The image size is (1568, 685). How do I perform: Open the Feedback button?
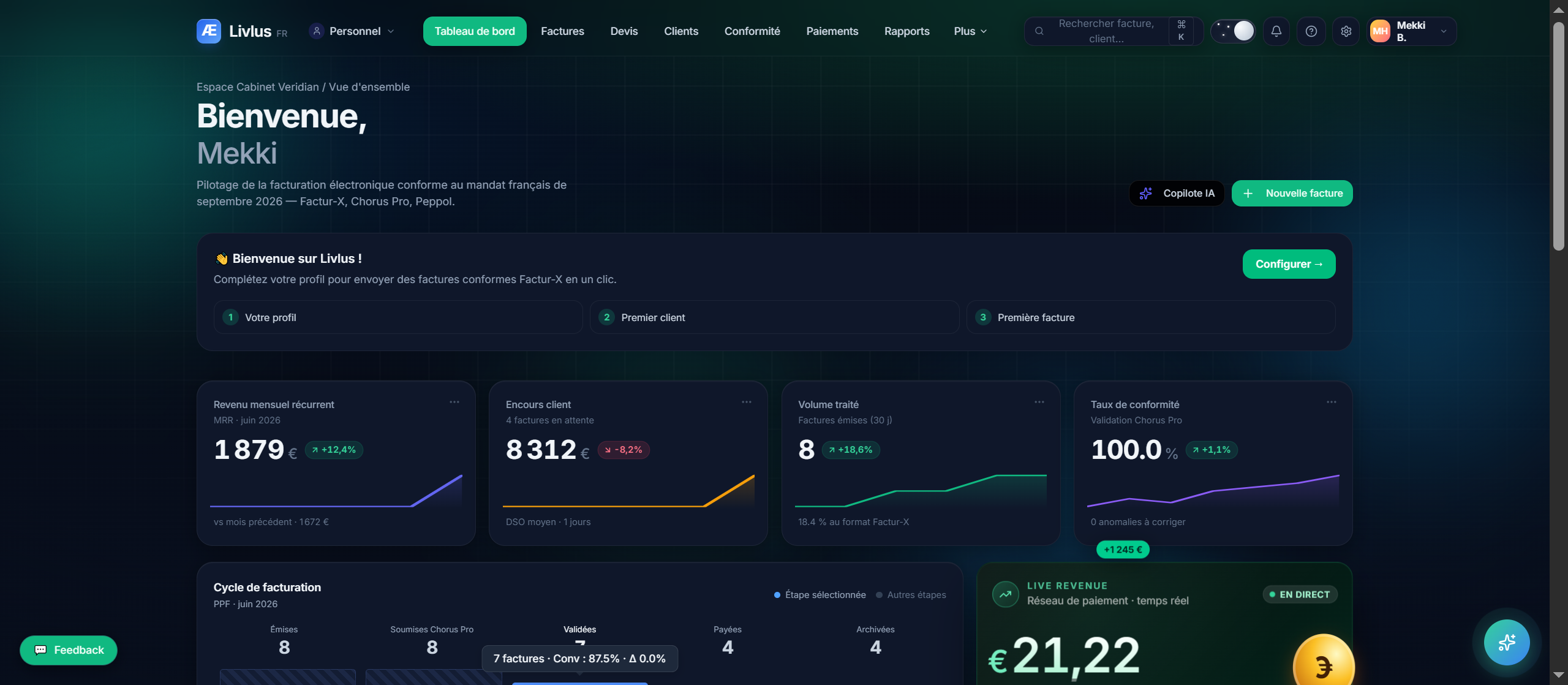[x=69, y=650]
